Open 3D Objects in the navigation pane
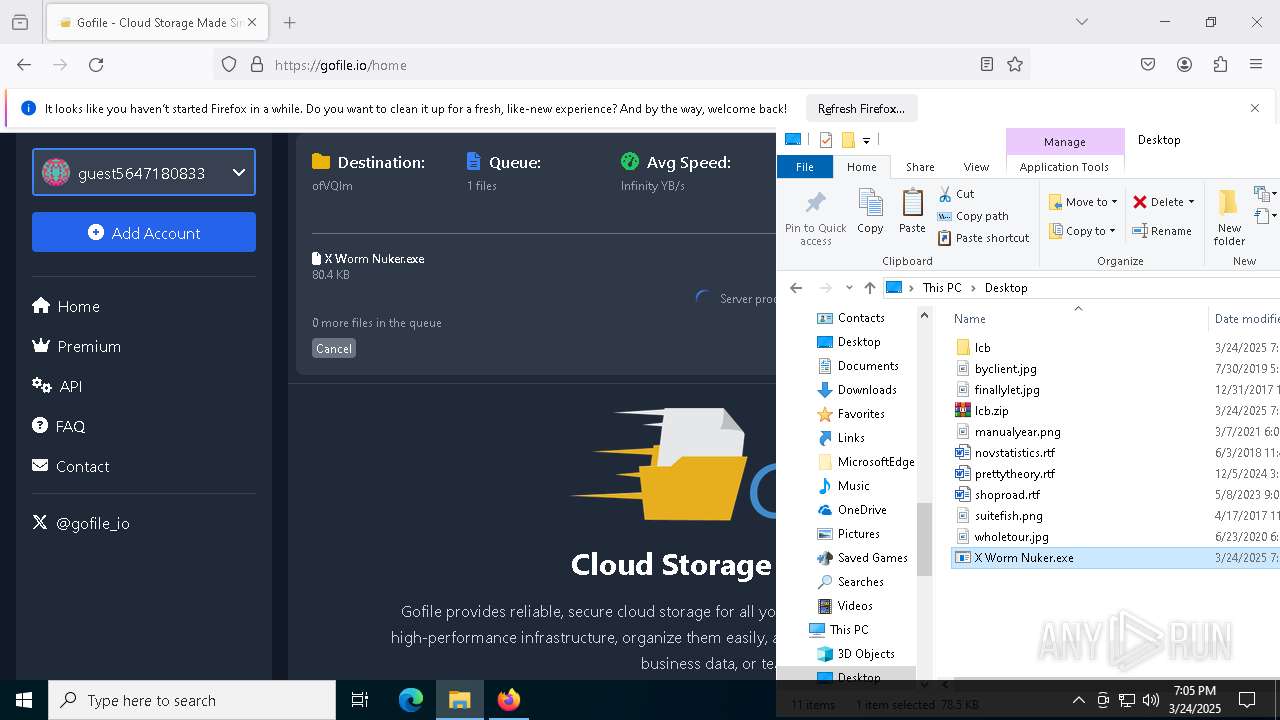This screenshot has height=720, width=1280. pos(865,653)
